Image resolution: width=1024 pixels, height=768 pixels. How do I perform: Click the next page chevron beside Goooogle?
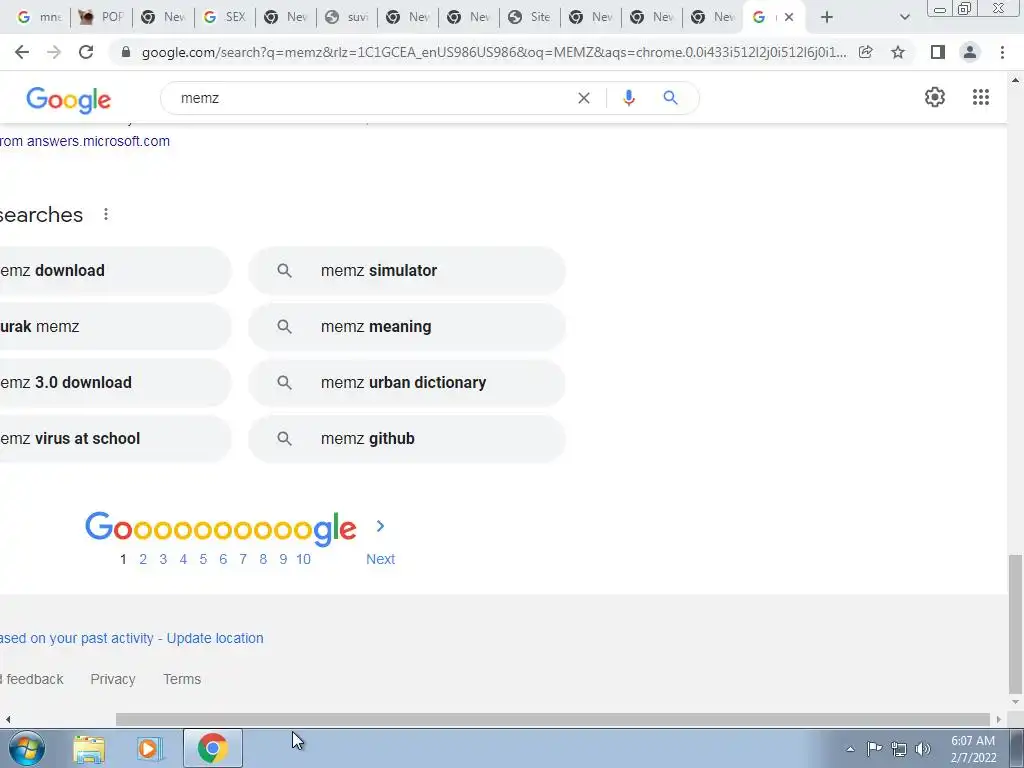pyautogui.click(x=380, y=526)
